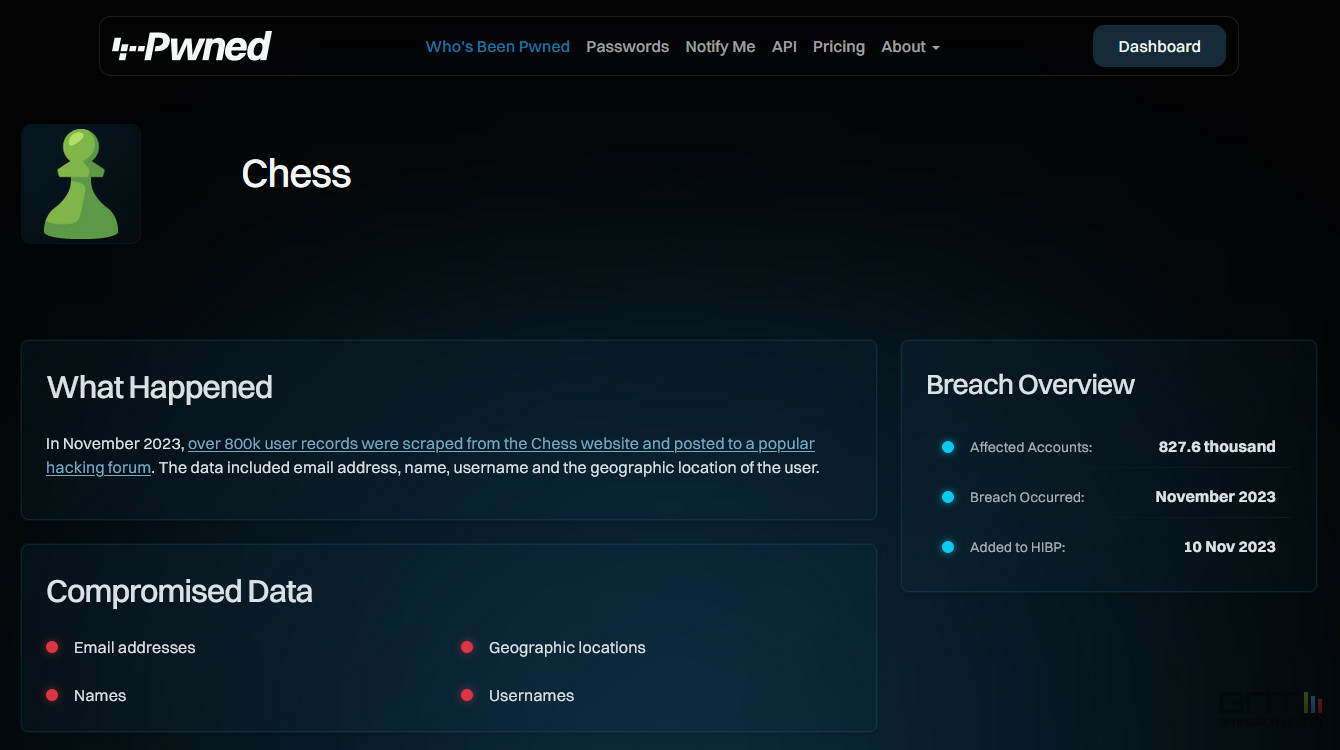Click the Breach Overview heading
The width and height of the screenshot is (1340, 750).
pos(1030,384)
